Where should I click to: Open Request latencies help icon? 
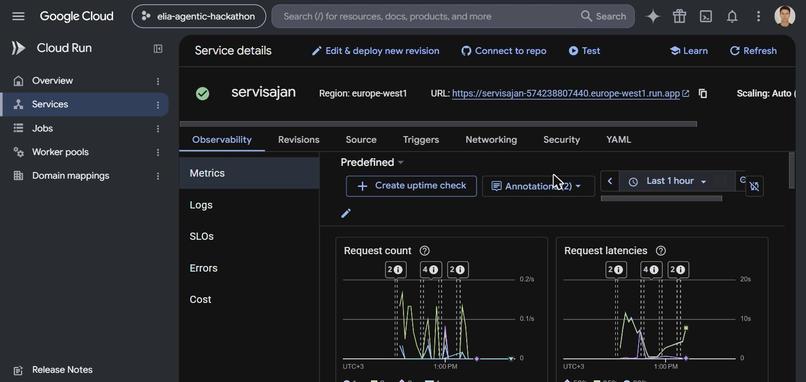point(661,251)
